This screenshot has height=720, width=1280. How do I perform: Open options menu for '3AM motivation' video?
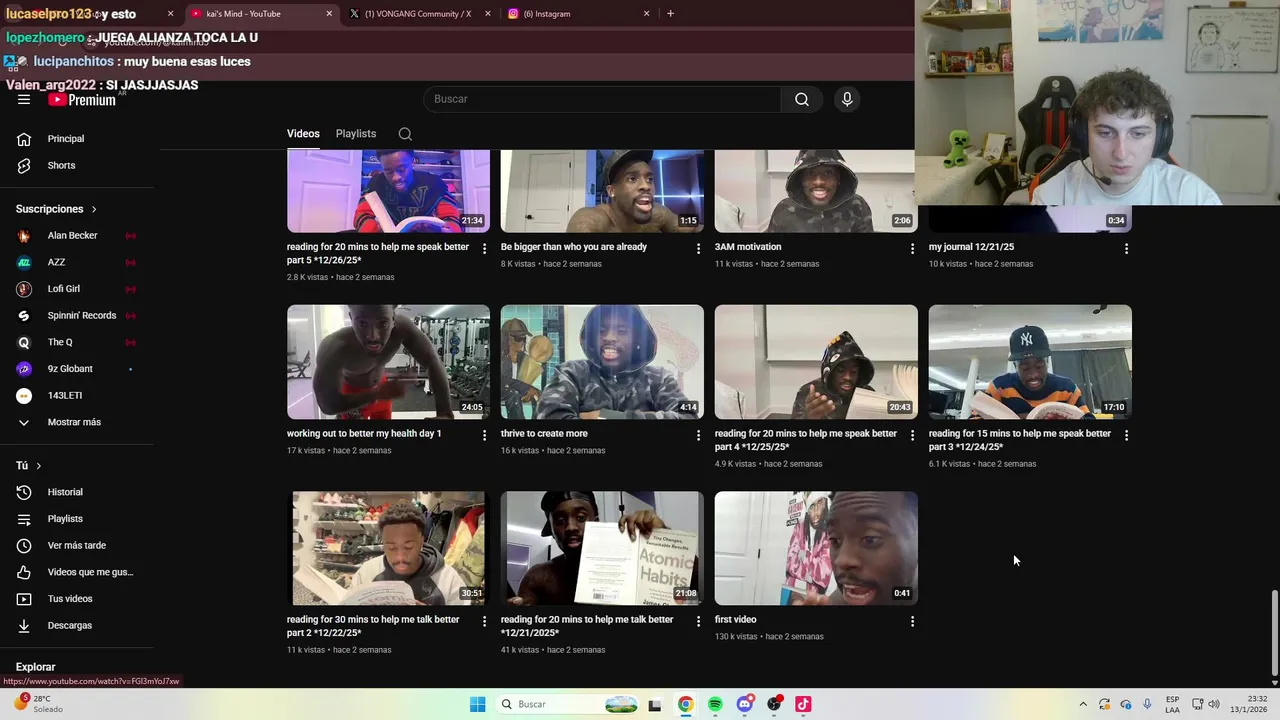912,248
